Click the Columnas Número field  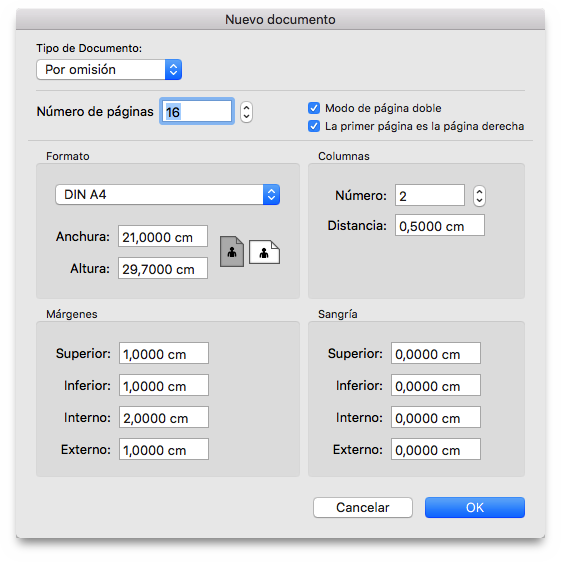430,195
